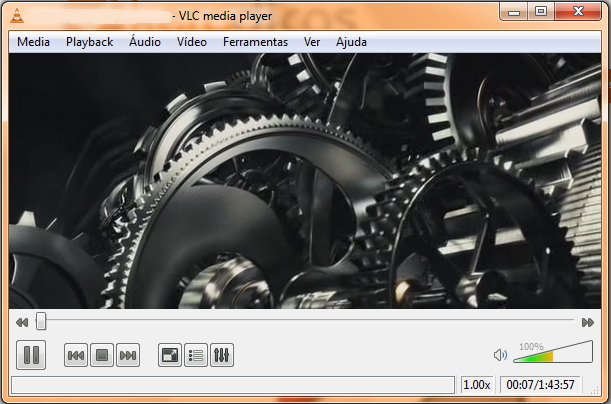Pause playback with the pause button

[31, 355]
